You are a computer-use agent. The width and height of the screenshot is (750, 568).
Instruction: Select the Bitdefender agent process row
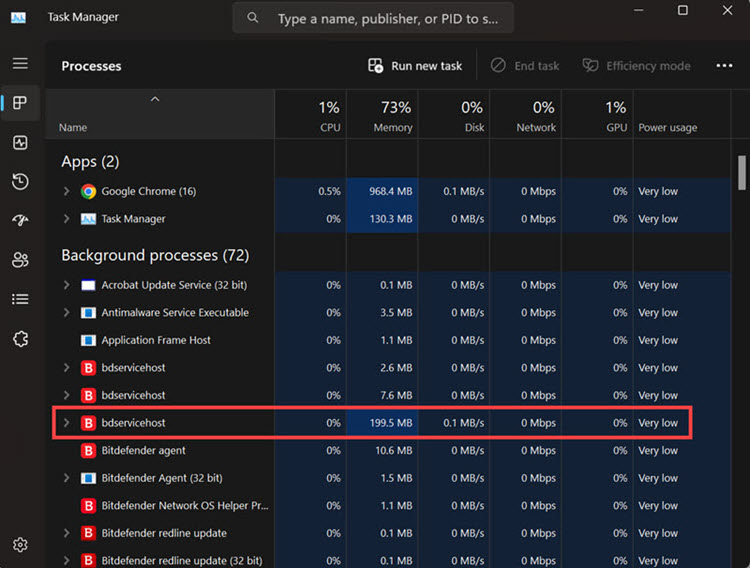143,451
